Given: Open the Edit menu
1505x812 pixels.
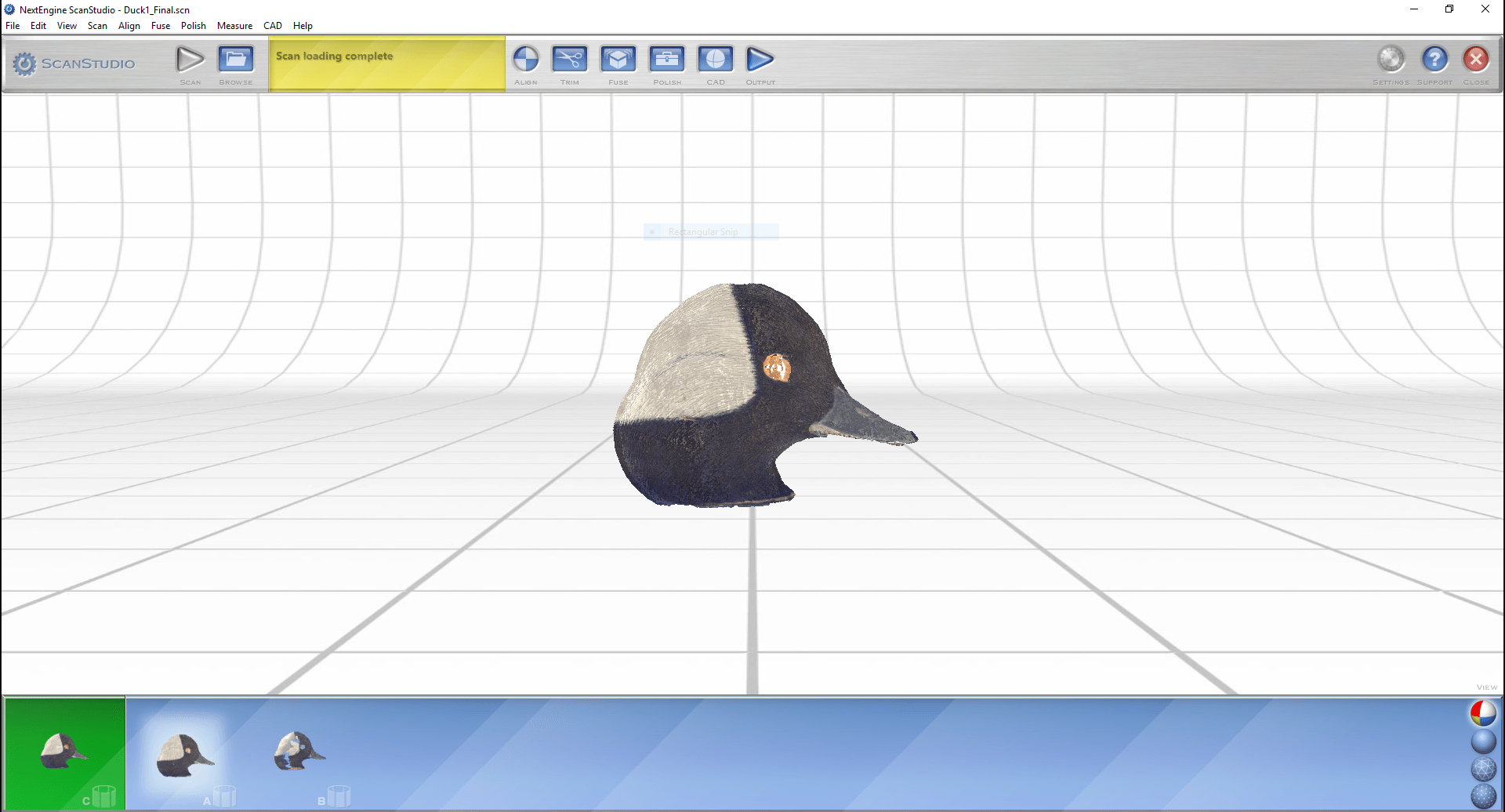Looking at the screenshot, I should coord(38,26).
